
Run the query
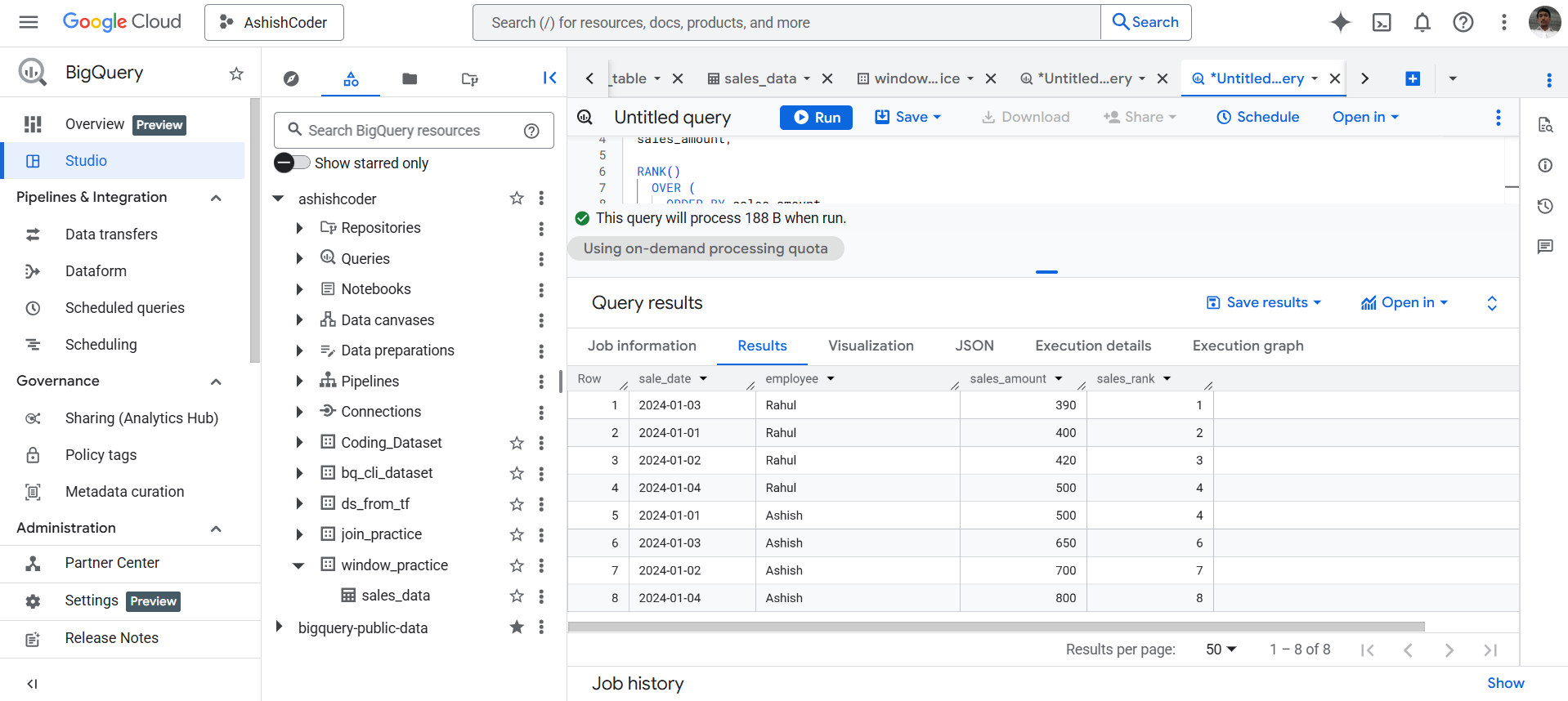coord(816,118)
